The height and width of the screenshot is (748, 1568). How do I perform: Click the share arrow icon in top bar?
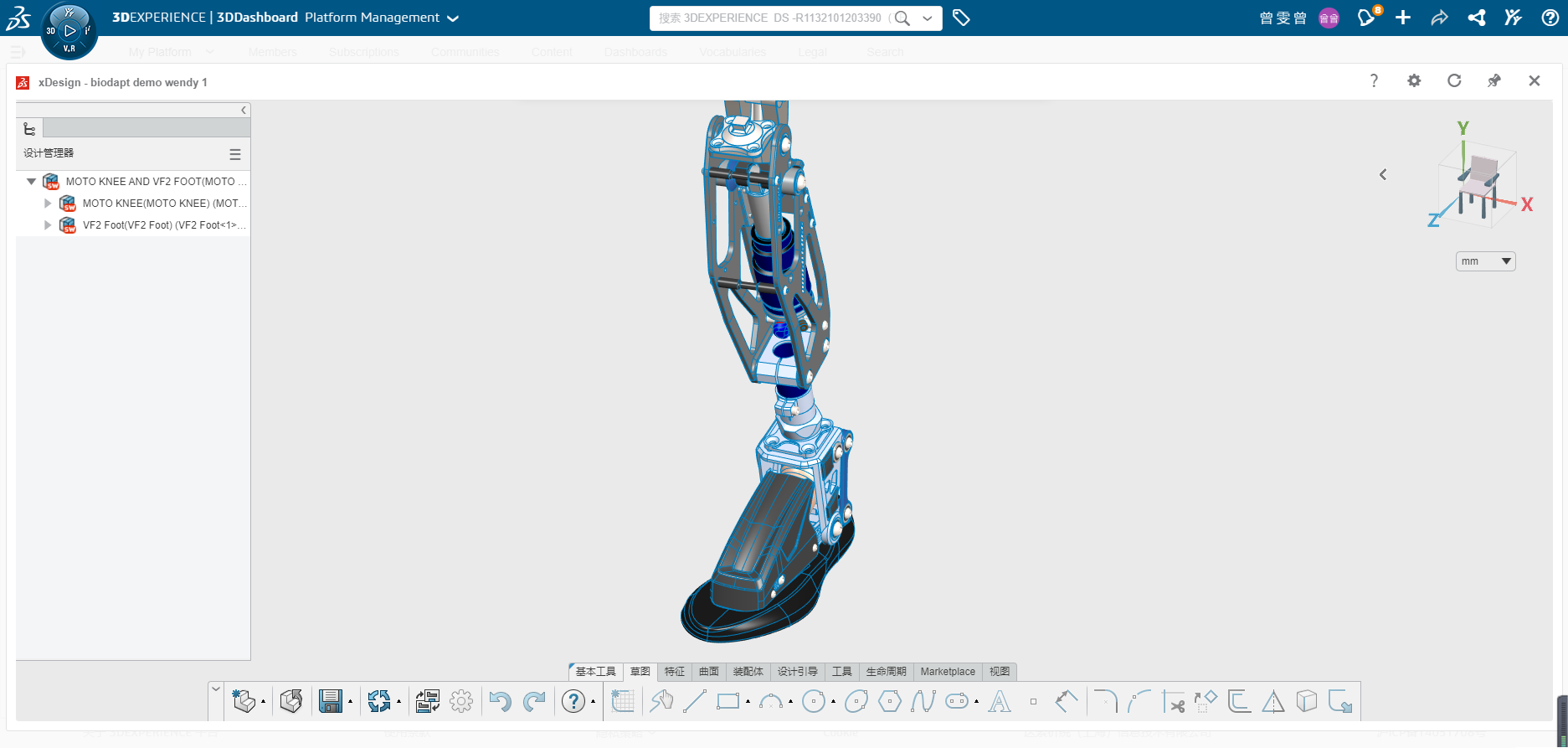pos(1440,18)
